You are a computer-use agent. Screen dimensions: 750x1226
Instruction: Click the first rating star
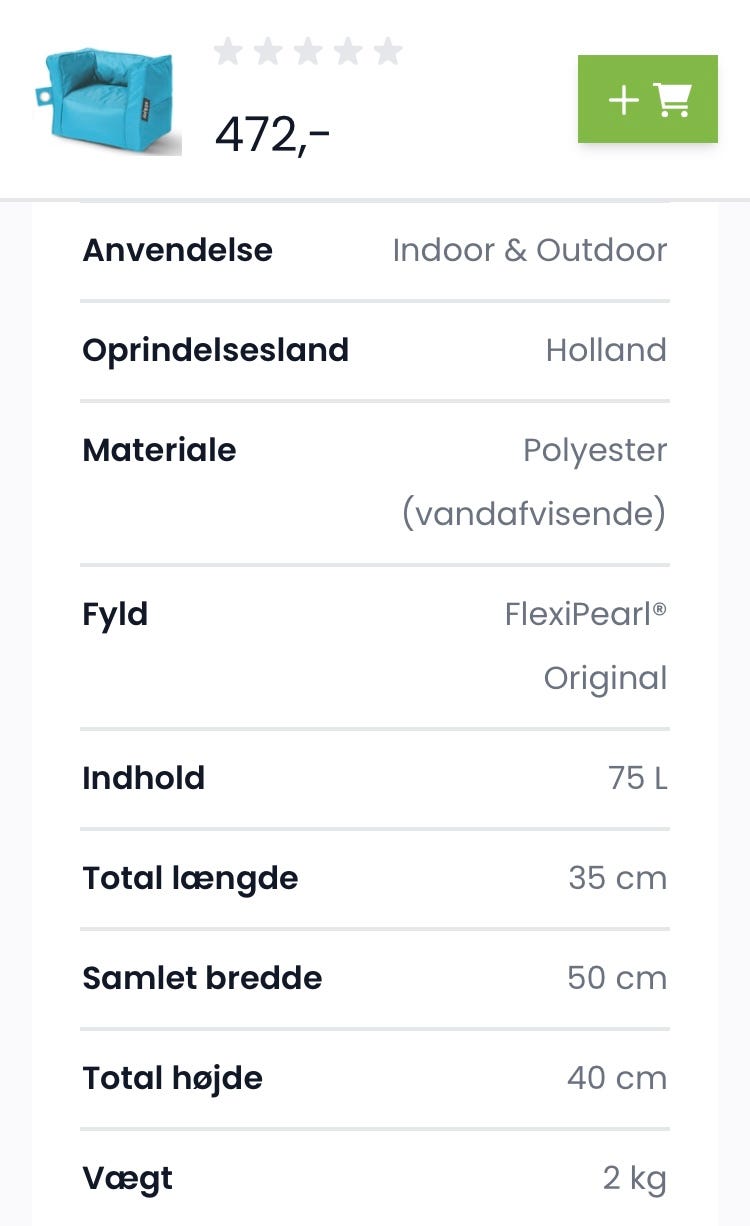(x=228, y=51)
